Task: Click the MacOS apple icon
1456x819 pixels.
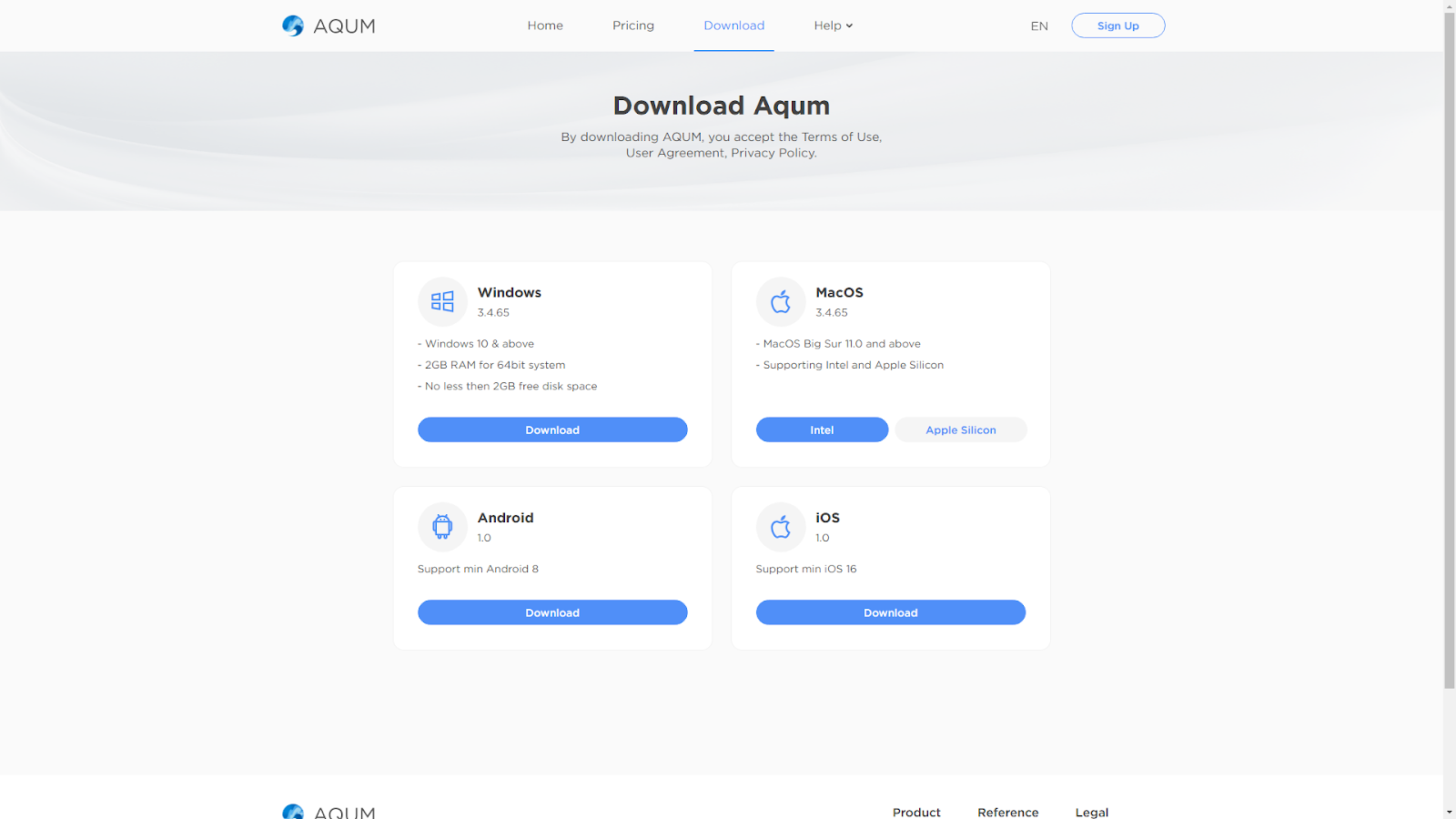Action: [x=781, y=302]
